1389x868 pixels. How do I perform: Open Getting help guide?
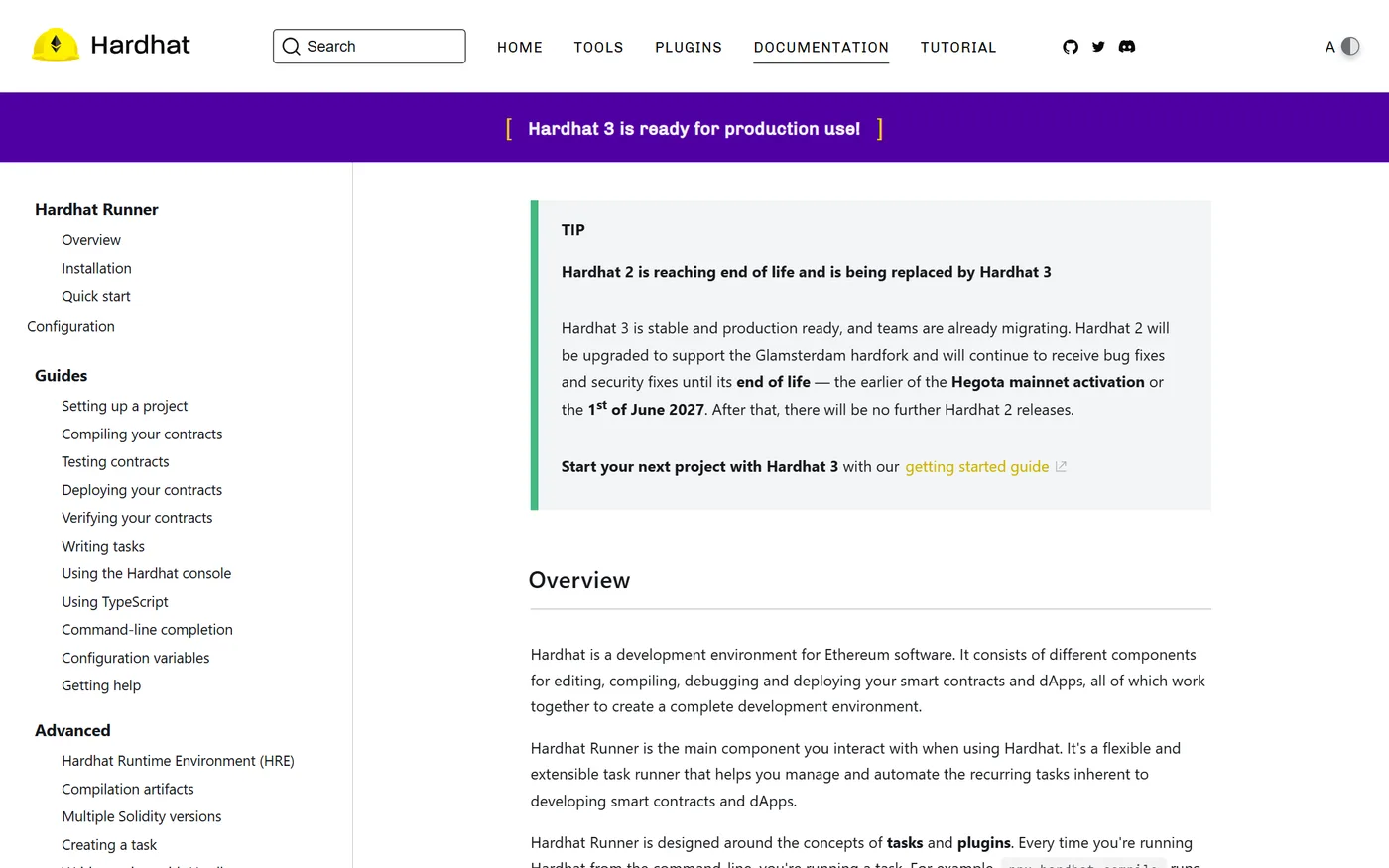pyautogui.click(x=101, y=685)
